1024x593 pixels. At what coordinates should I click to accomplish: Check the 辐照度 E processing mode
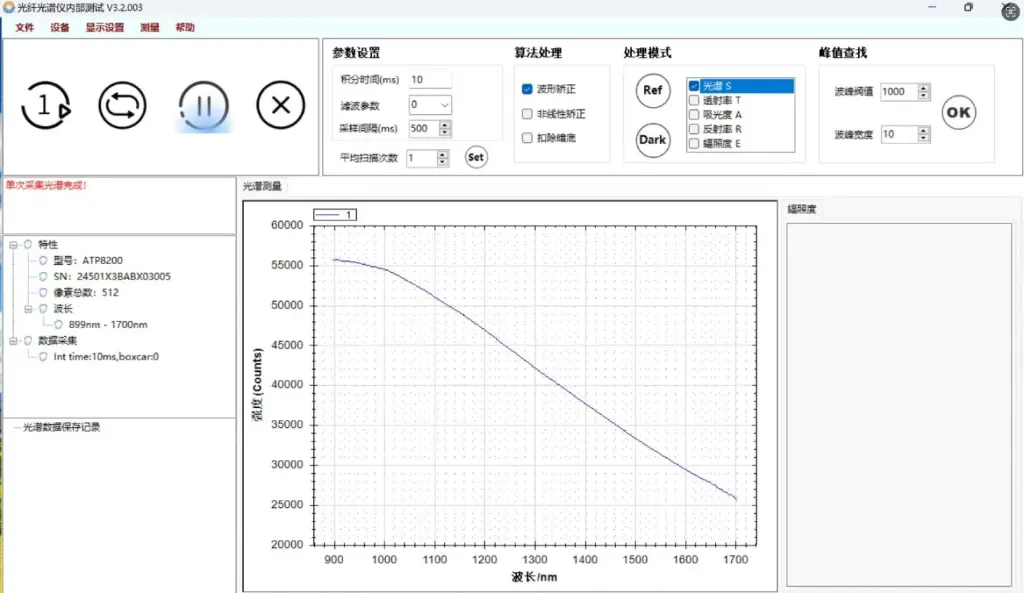[694, 144]
